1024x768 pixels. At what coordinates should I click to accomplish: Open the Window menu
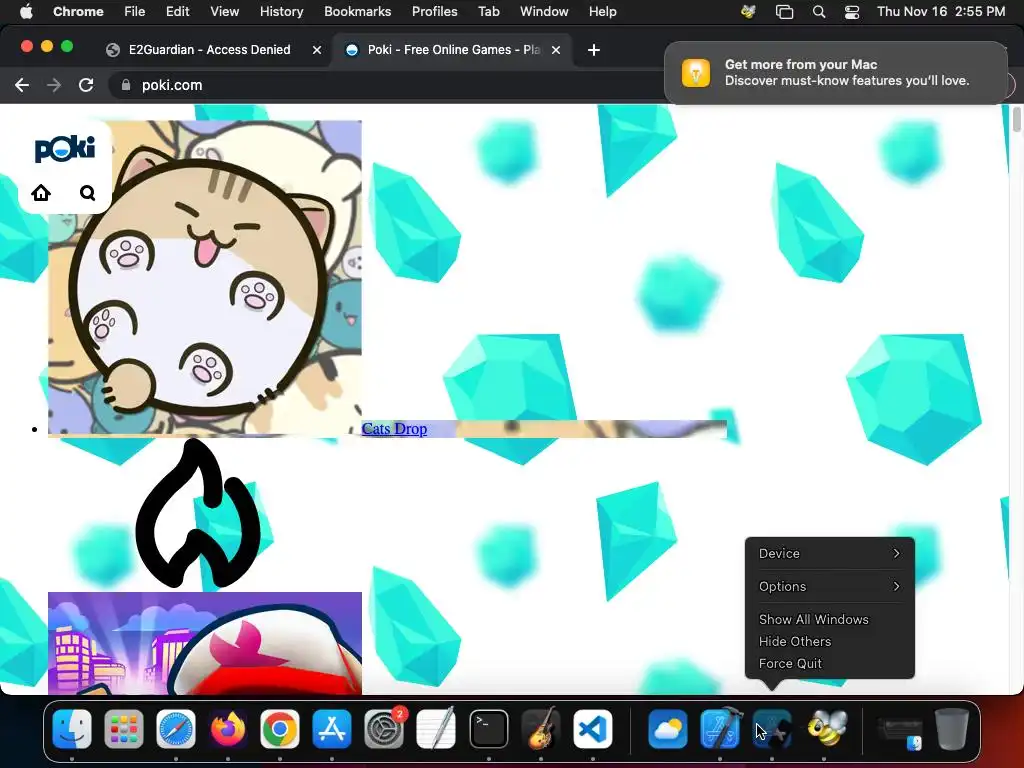[544, 12]
